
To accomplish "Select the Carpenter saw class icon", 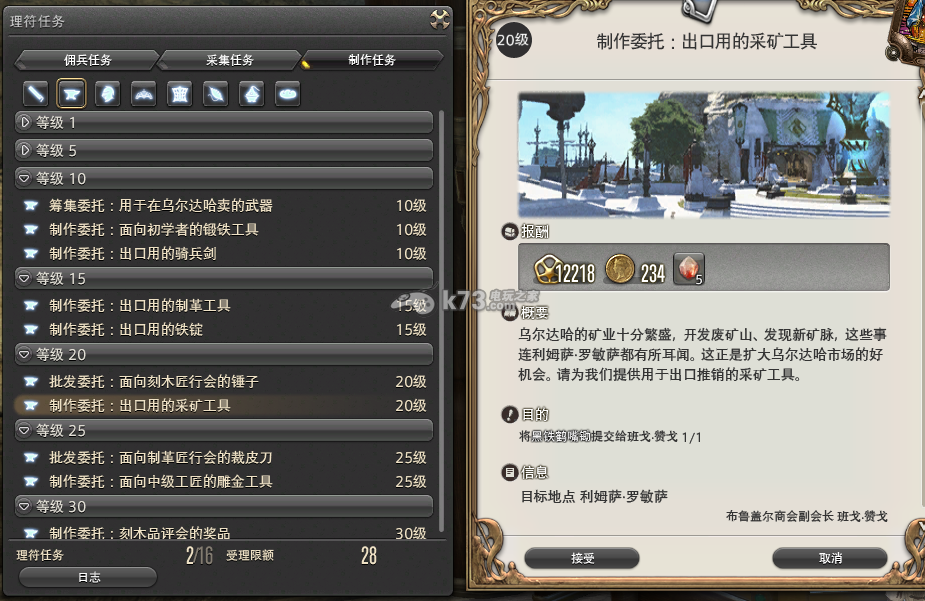I will (x=35, y=94).
